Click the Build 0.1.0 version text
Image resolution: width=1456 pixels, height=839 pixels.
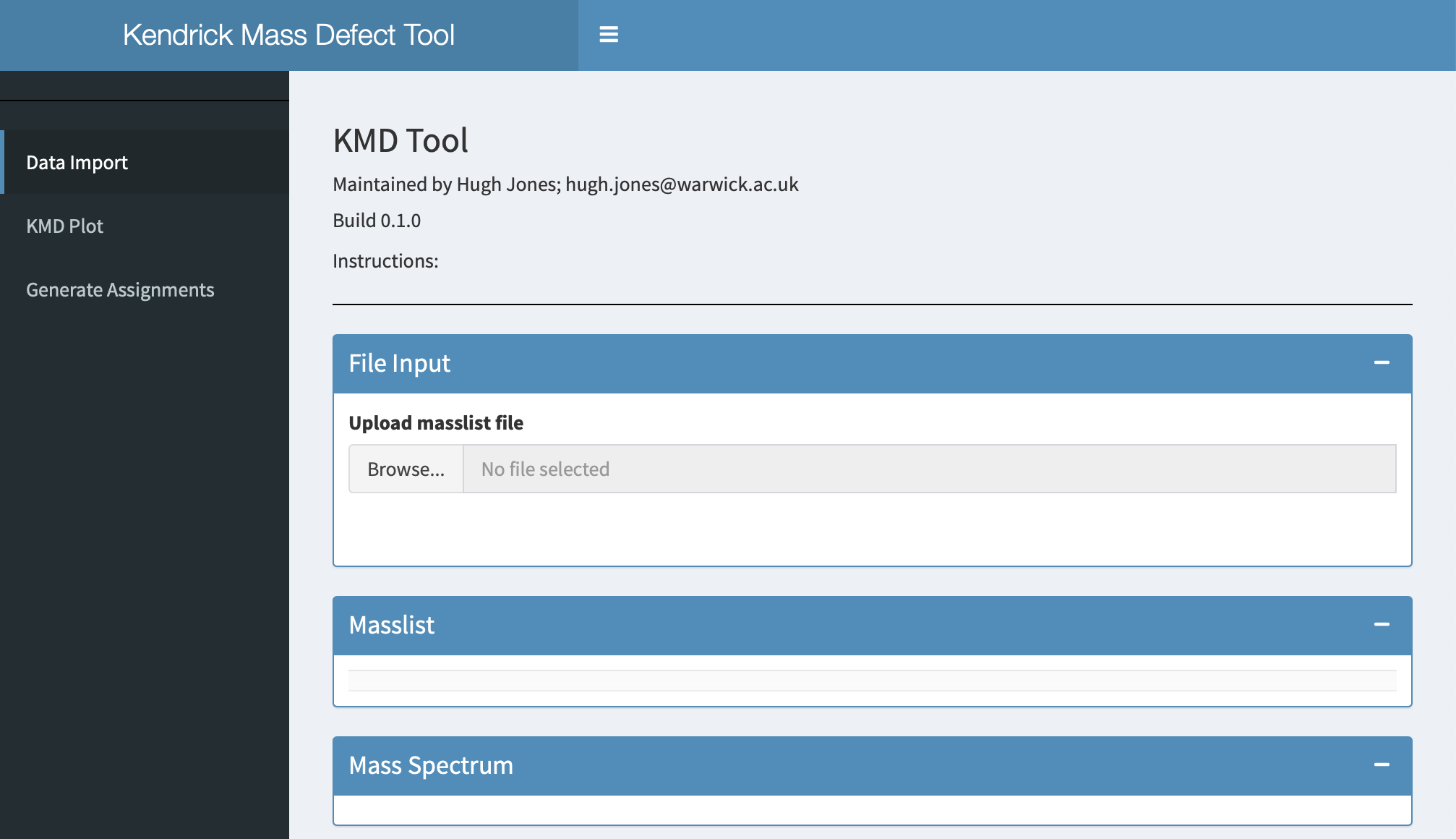pos(377,221)
